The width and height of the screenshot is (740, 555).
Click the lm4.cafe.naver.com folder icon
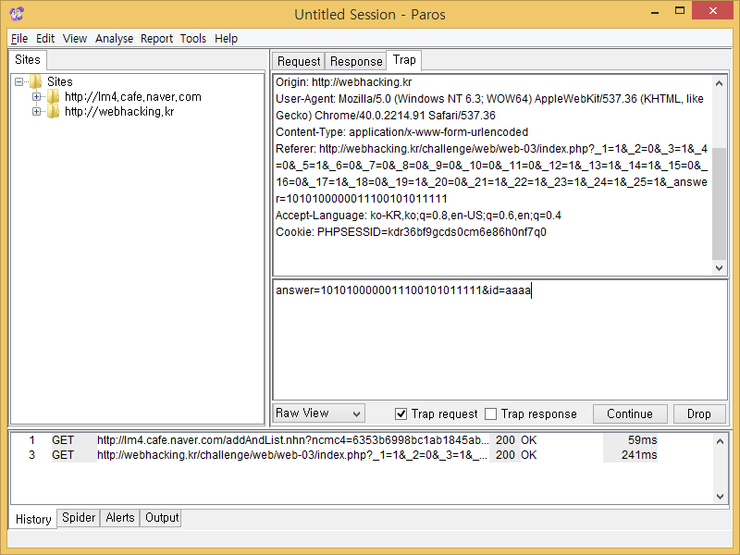53,97
